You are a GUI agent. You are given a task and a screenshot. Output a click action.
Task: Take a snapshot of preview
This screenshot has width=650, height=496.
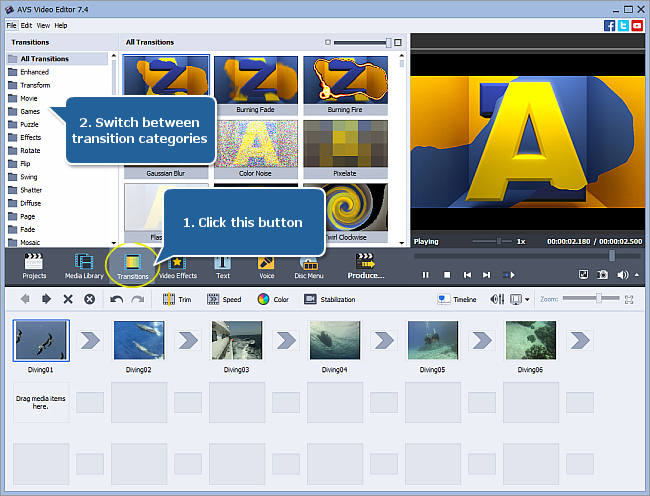click(602, 275)
